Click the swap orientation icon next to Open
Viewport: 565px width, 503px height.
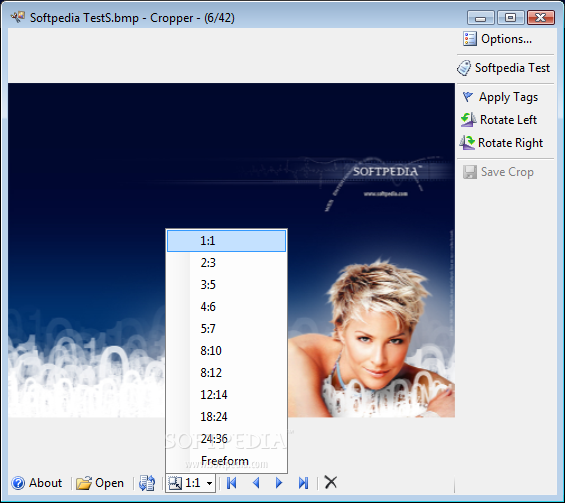(147, 483)
